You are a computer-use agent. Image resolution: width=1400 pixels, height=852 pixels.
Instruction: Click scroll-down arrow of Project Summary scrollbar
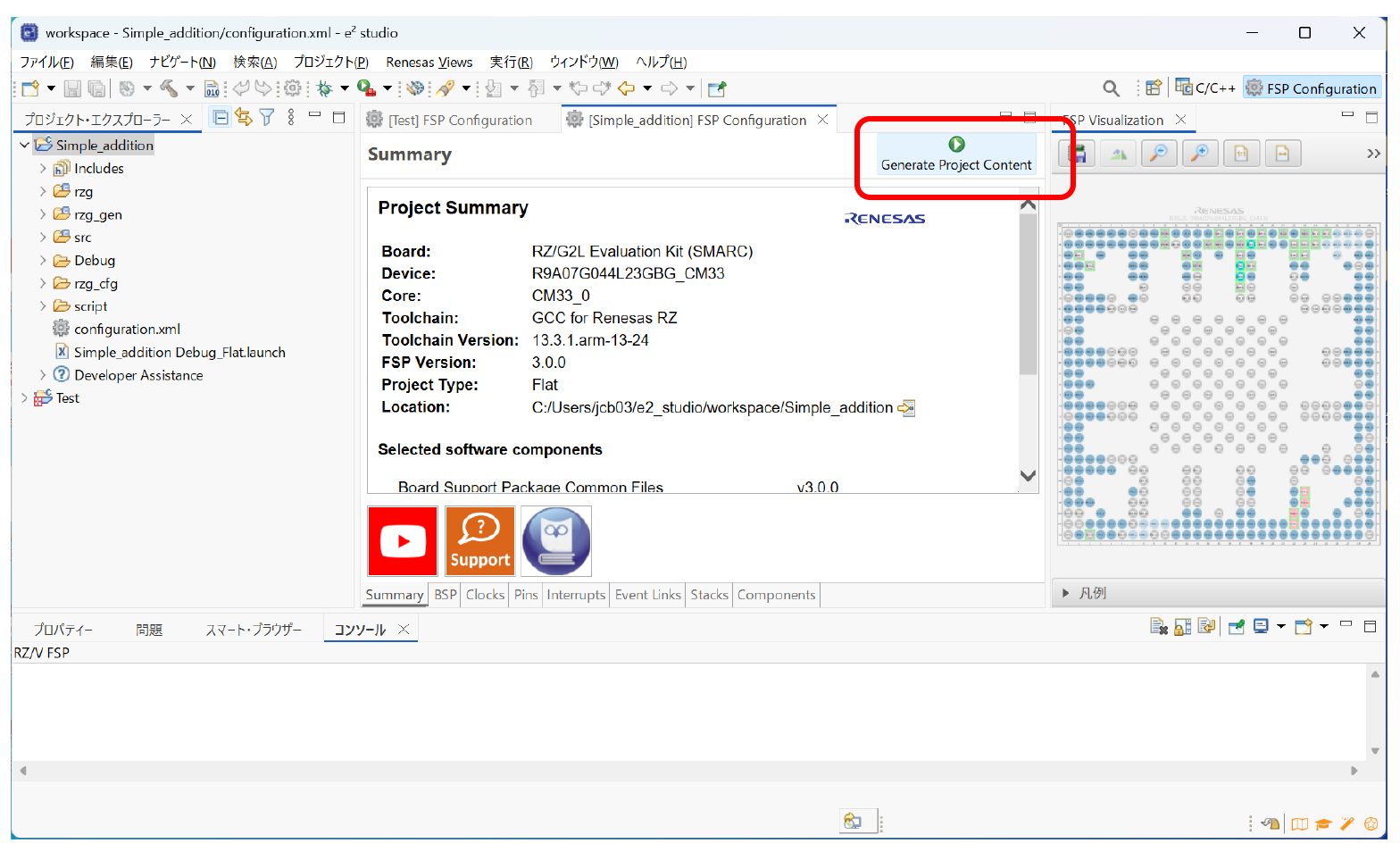pos(1029,476)
